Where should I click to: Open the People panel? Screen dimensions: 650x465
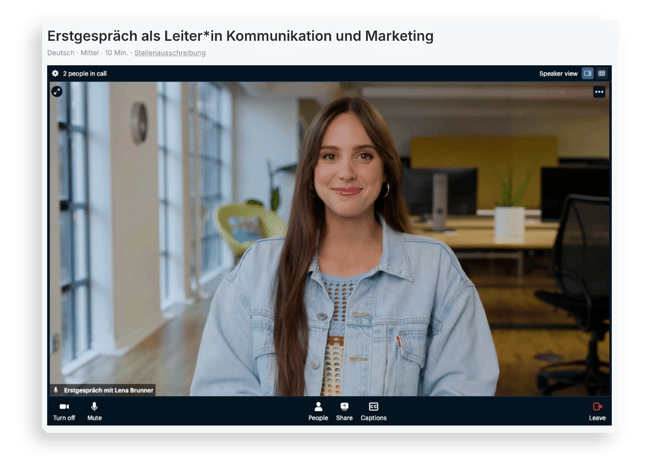pyautogui.click(x=318, y=412)
